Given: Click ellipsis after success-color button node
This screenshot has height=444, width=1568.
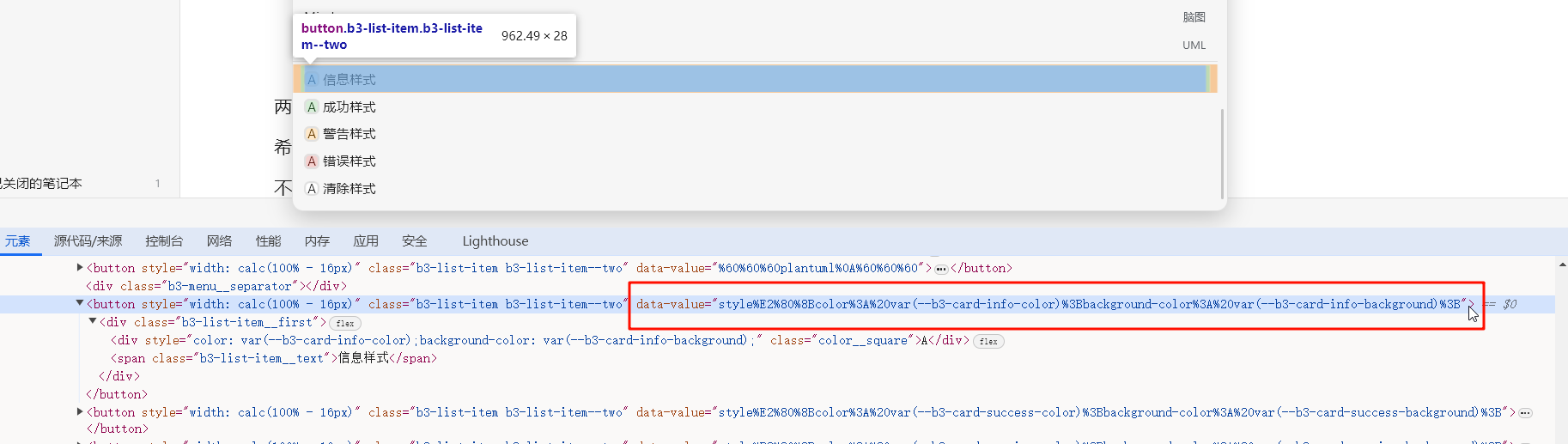Looking at the screenshot, I should [1525, 413].
